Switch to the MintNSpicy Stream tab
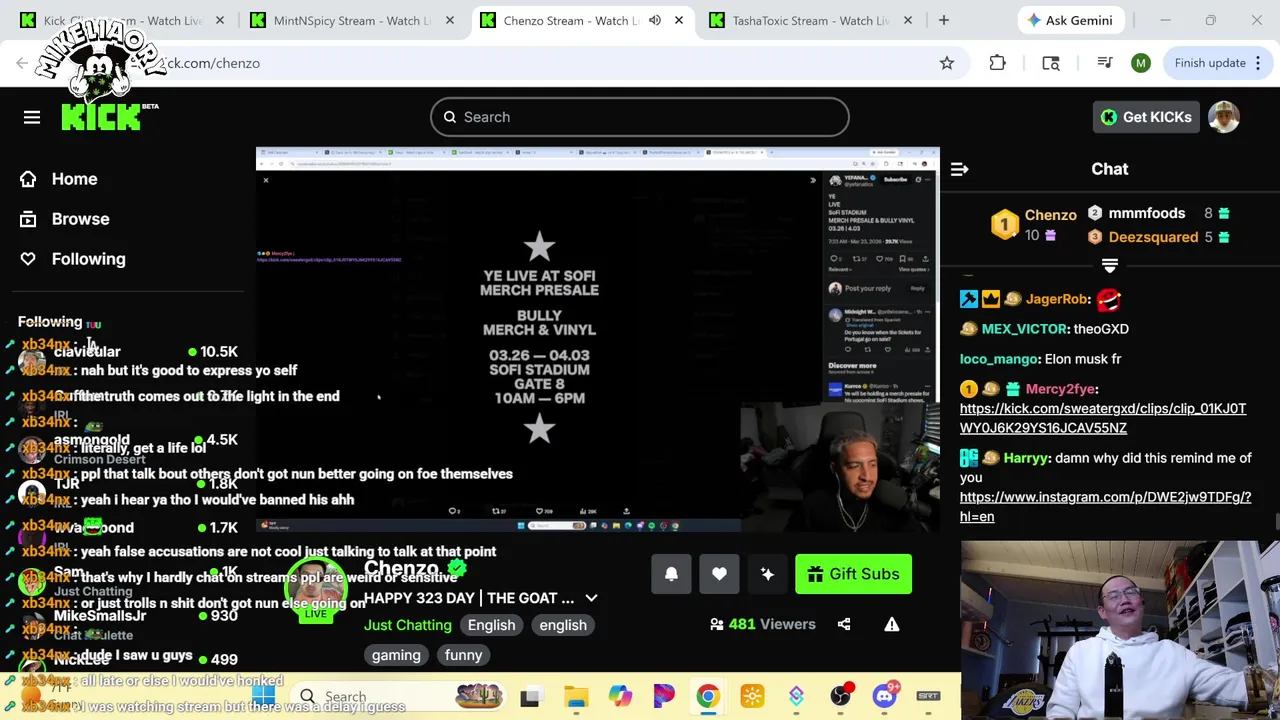 click(x=350, y=20)
